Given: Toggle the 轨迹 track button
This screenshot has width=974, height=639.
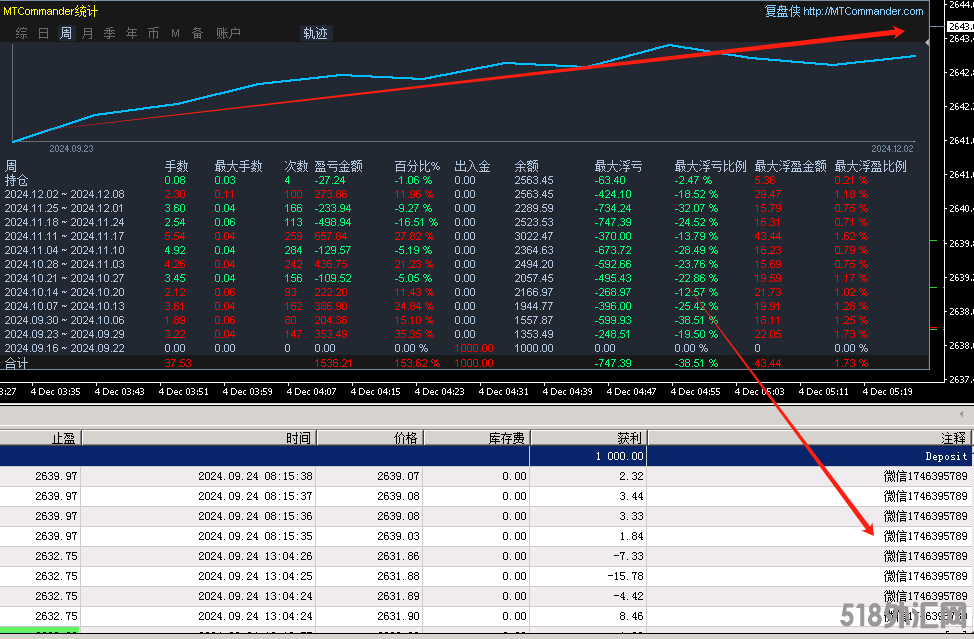Looking at the screenshot, I should point(315,33).
